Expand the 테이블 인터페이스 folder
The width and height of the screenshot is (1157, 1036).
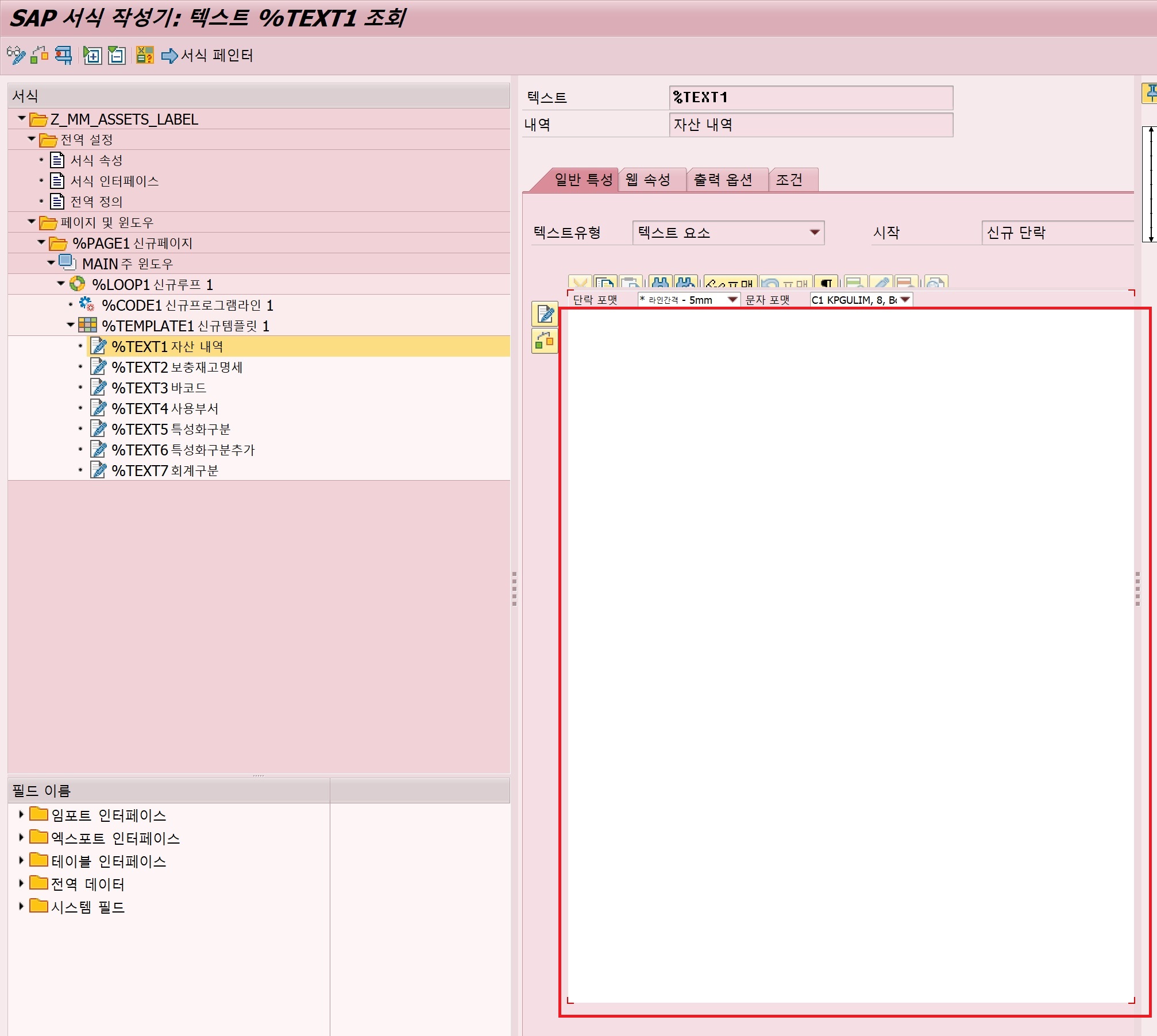21,860
